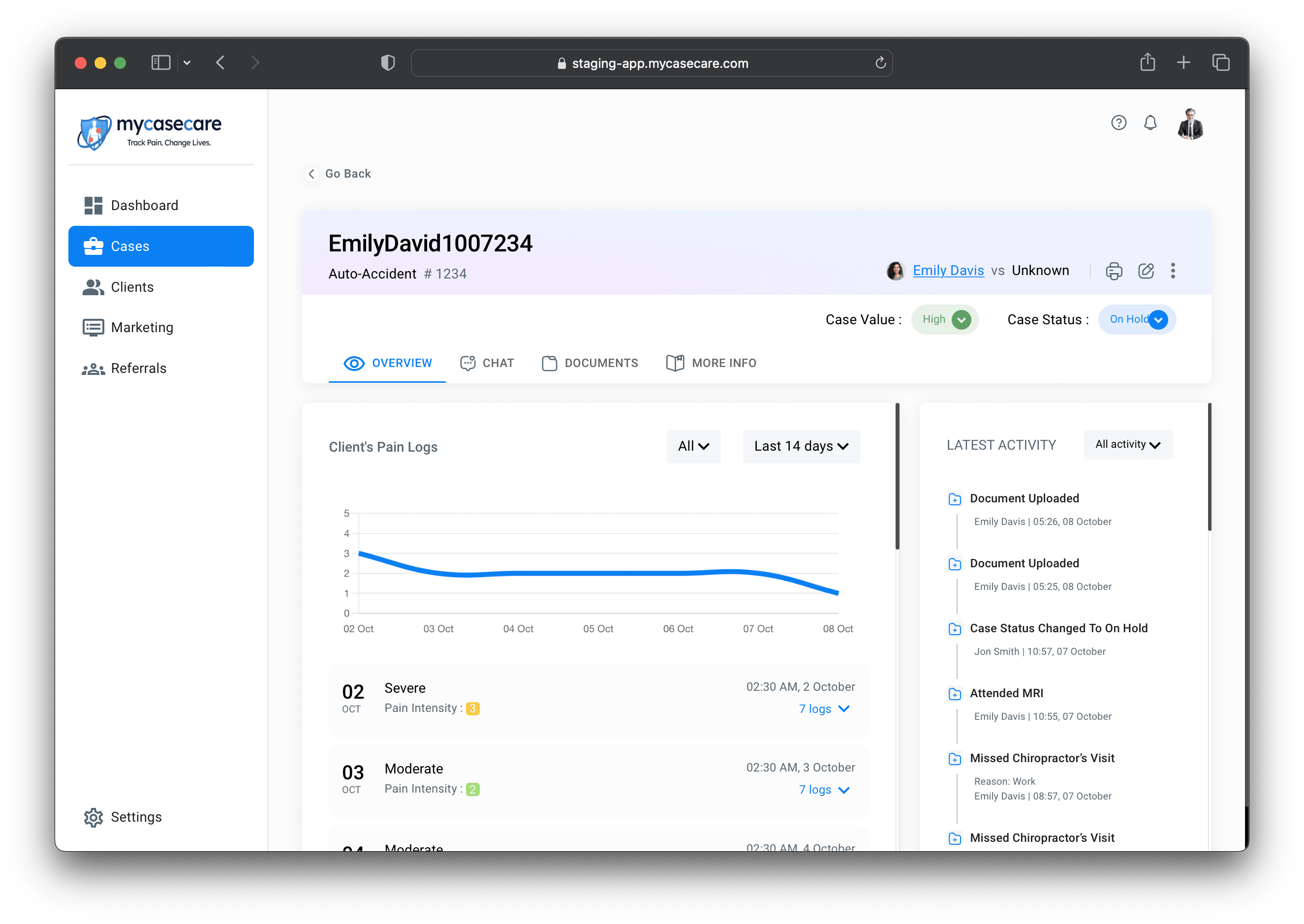Click the mycasecare logo
The height and width of the screenshot is (924, 1304).
pyautogui.click(x=150, y=132)
